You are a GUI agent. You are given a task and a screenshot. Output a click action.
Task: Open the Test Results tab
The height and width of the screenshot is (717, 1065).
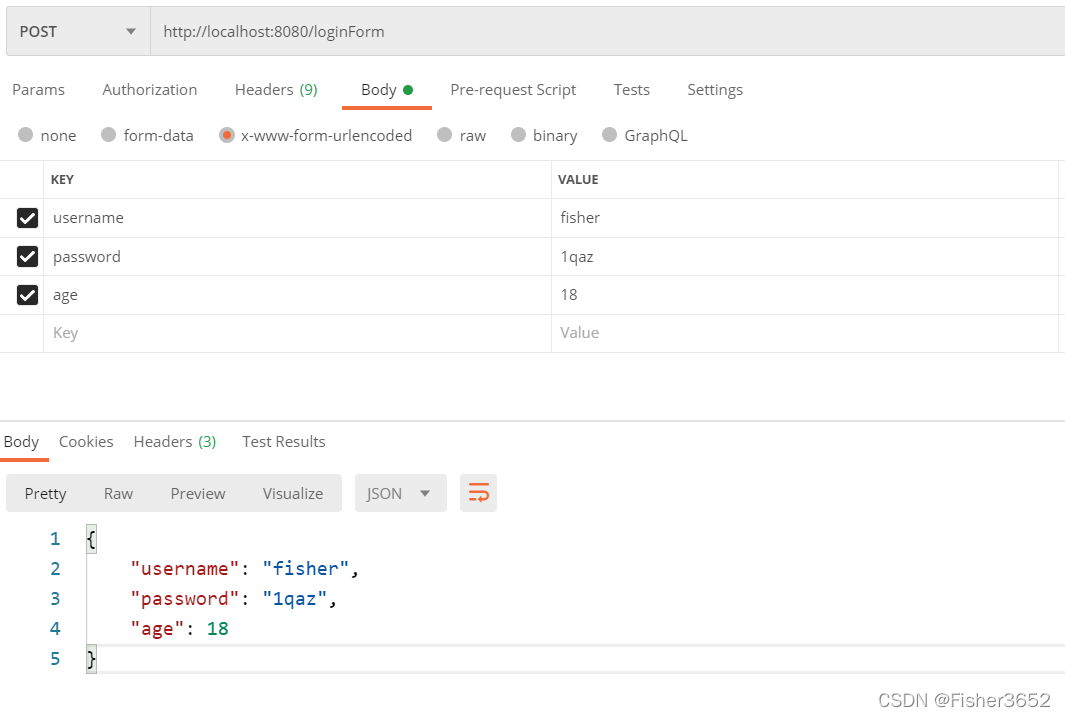point(284,442)
